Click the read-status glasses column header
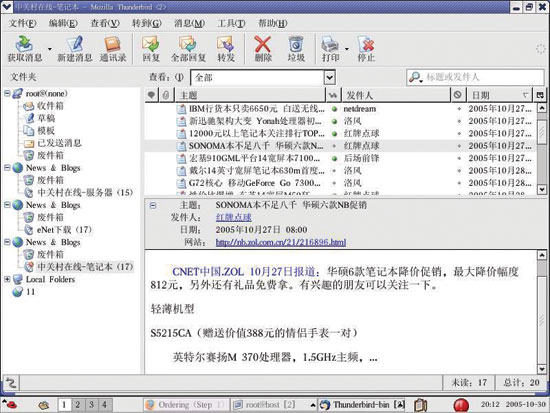This screenshot has width=550, height=413. tap(333, 95)
